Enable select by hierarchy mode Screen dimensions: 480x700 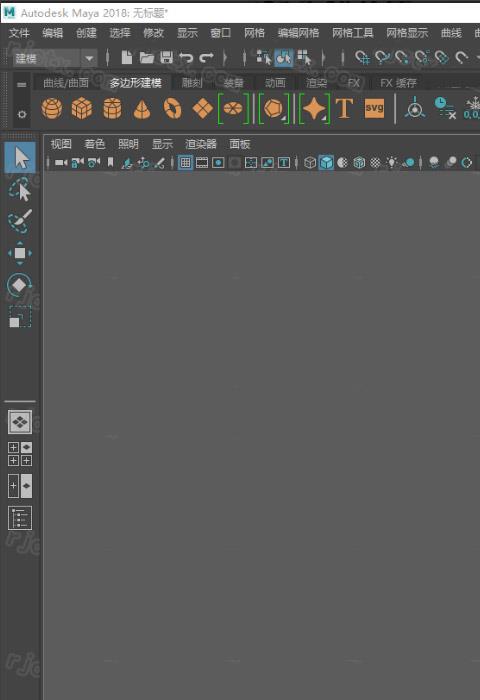tap(263, 58)
